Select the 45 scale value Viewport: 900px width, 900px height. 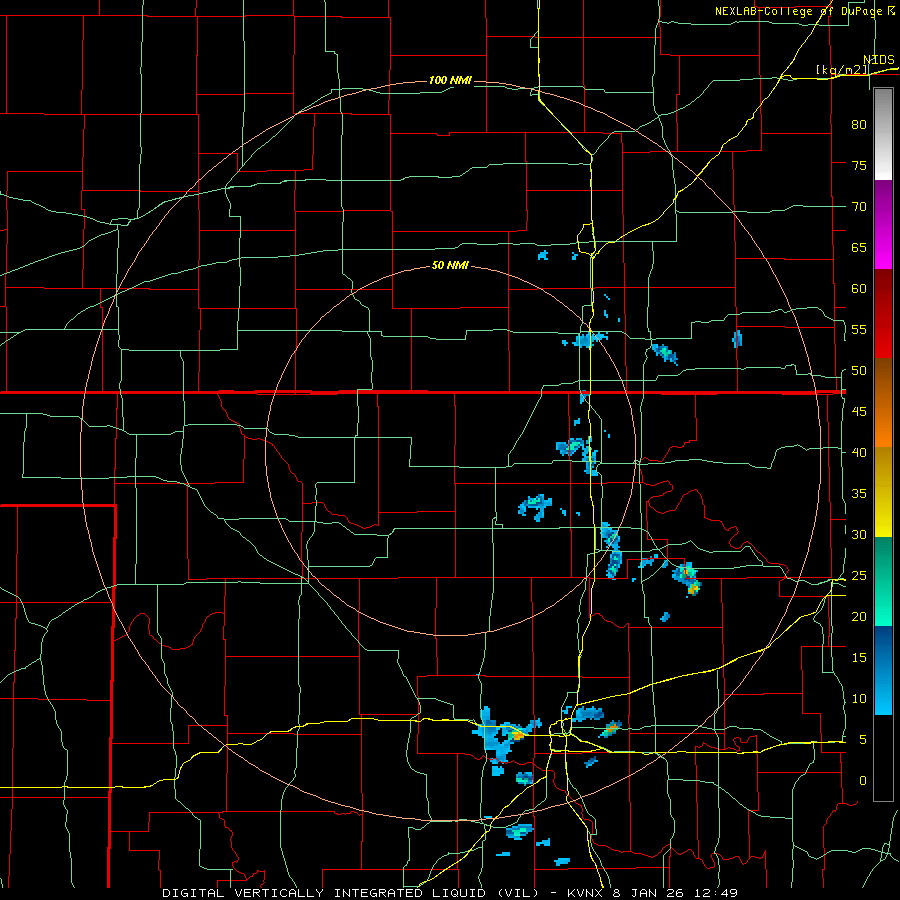pos(859,412)
